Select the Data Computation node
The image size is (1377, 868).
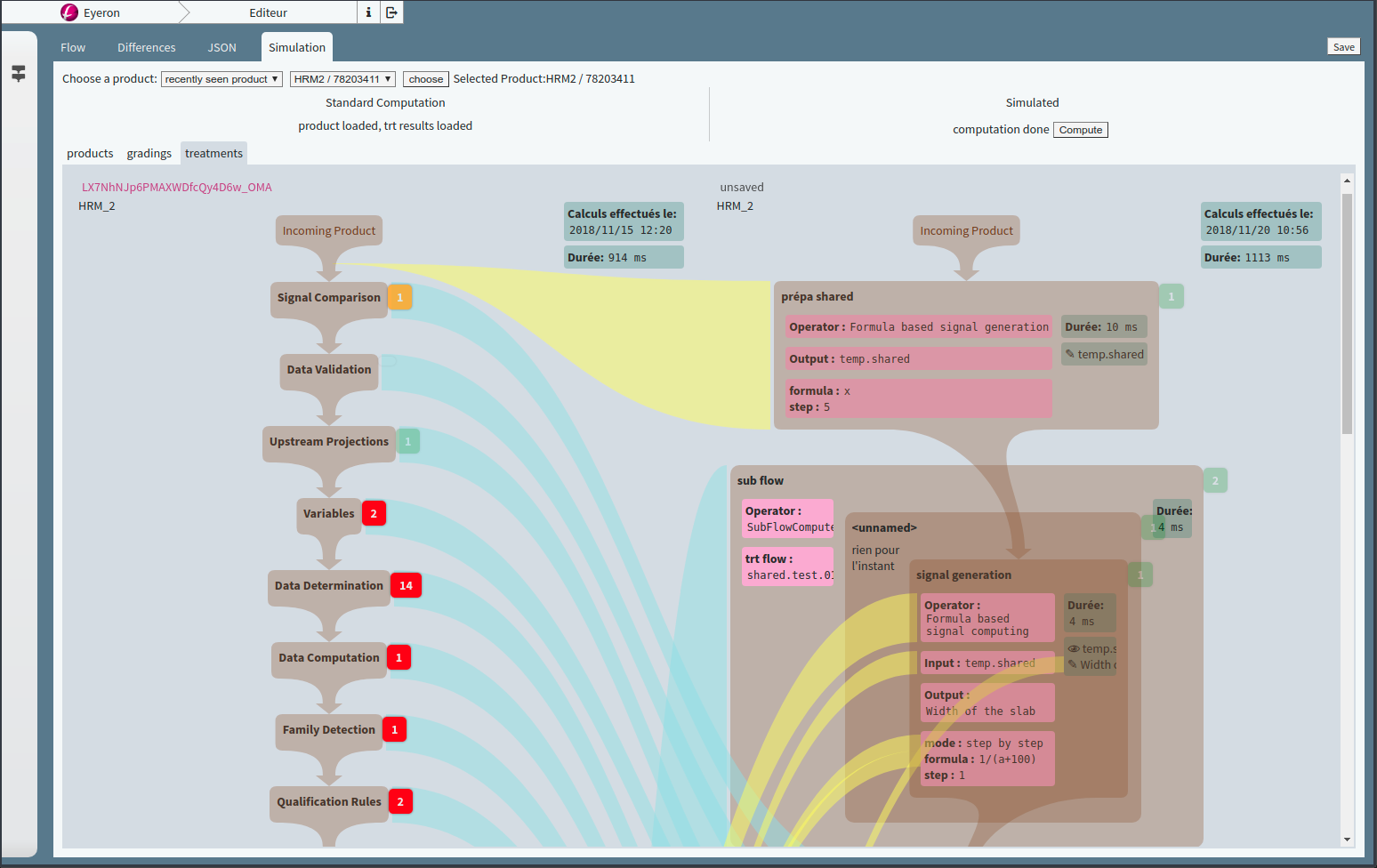[329, 658]
